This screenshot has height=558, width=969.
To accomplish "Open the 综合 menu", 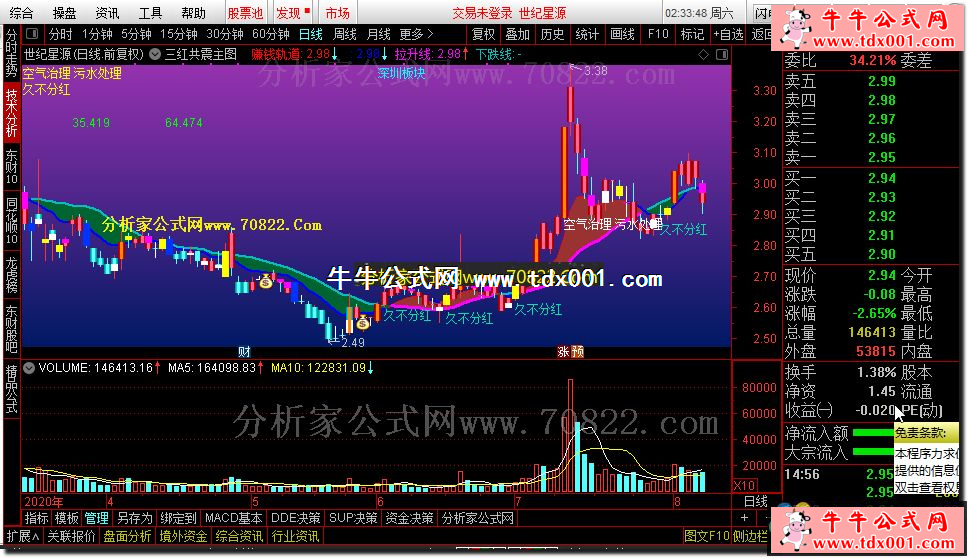I will (22, 13).
